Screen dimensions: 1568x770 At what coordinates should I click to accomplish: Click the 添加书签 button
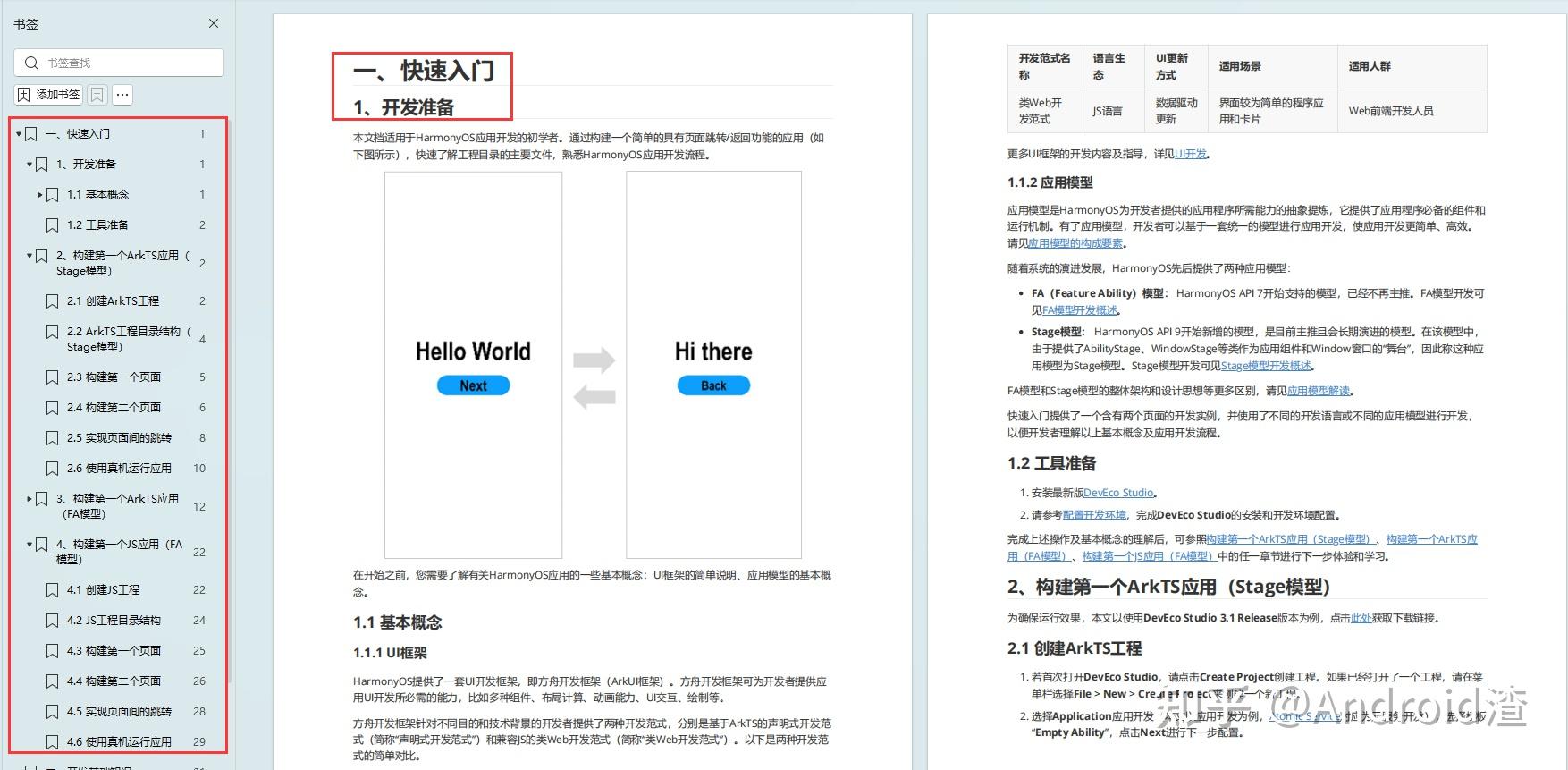tap(49, 94)
